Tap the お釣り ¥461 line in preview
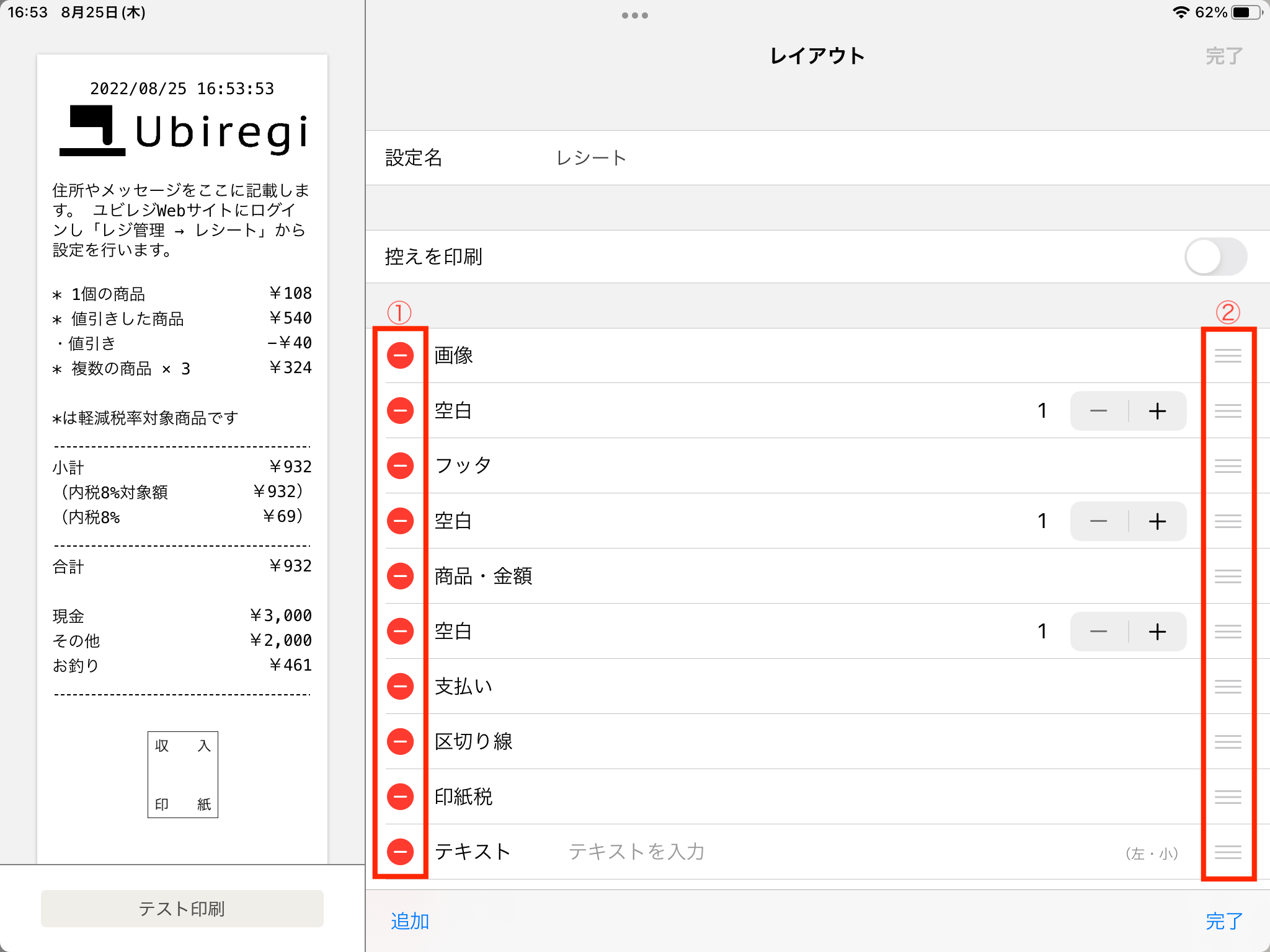This screenshot has height=952, width=1270. (x=182, y=666)
